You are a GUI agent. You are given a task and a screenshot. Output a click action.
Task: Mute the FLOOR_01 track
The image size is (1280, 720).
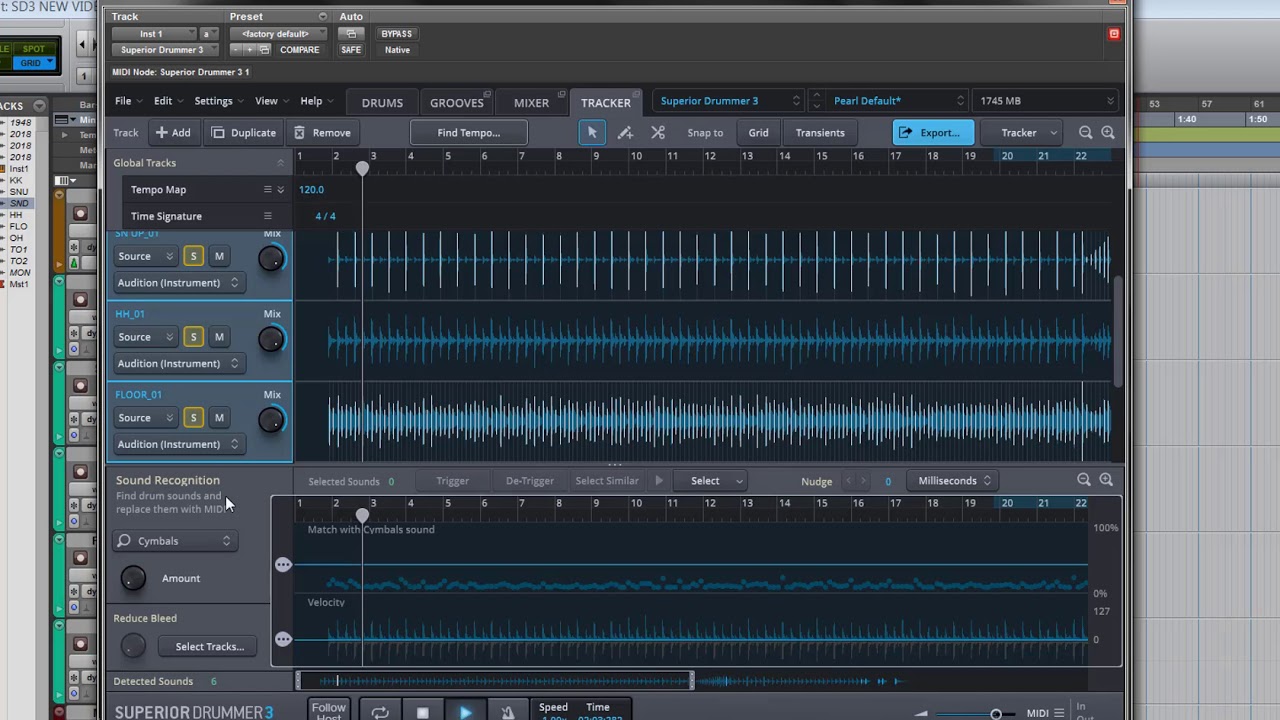[219, 418]
